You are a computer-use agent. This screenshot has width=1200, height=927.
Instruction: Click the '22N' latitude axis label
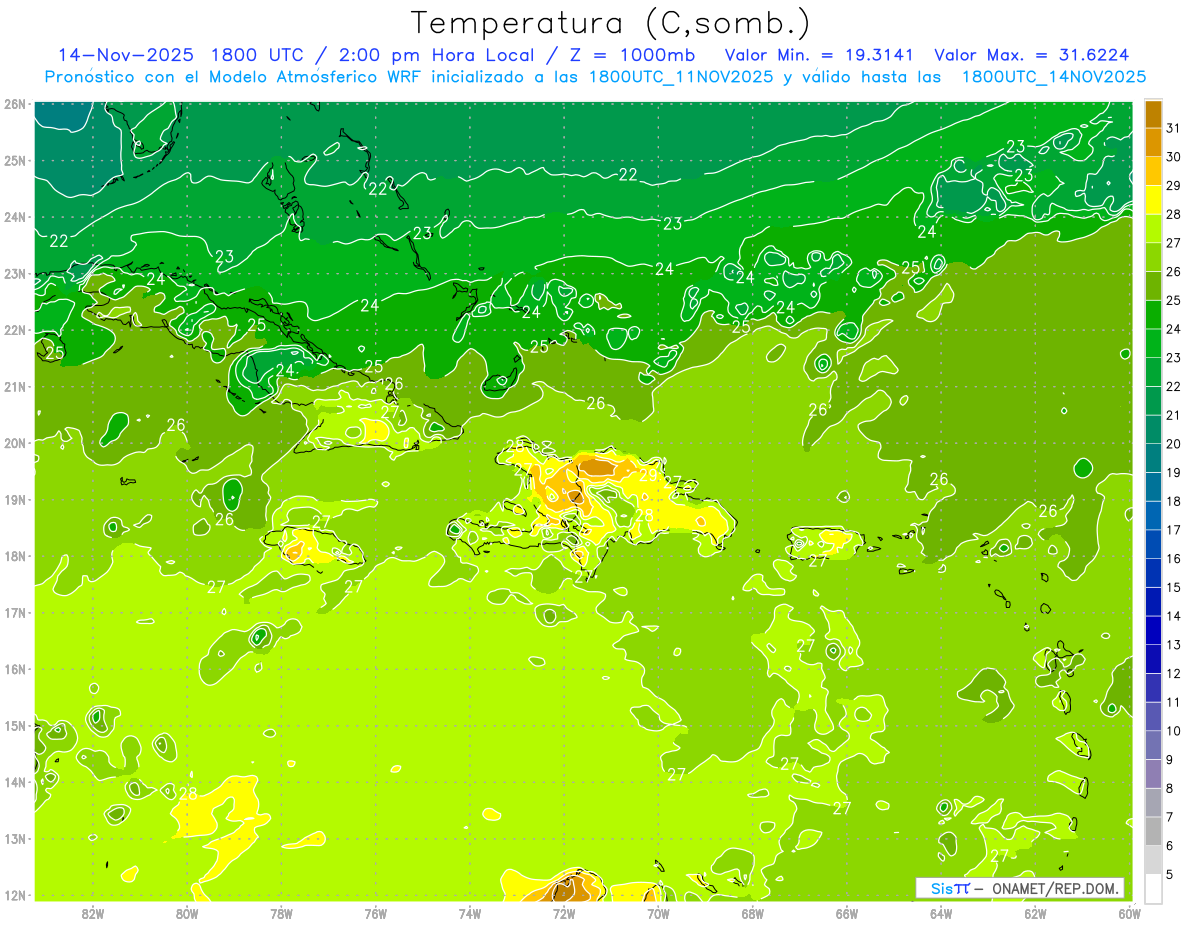(x=14, y=330)
